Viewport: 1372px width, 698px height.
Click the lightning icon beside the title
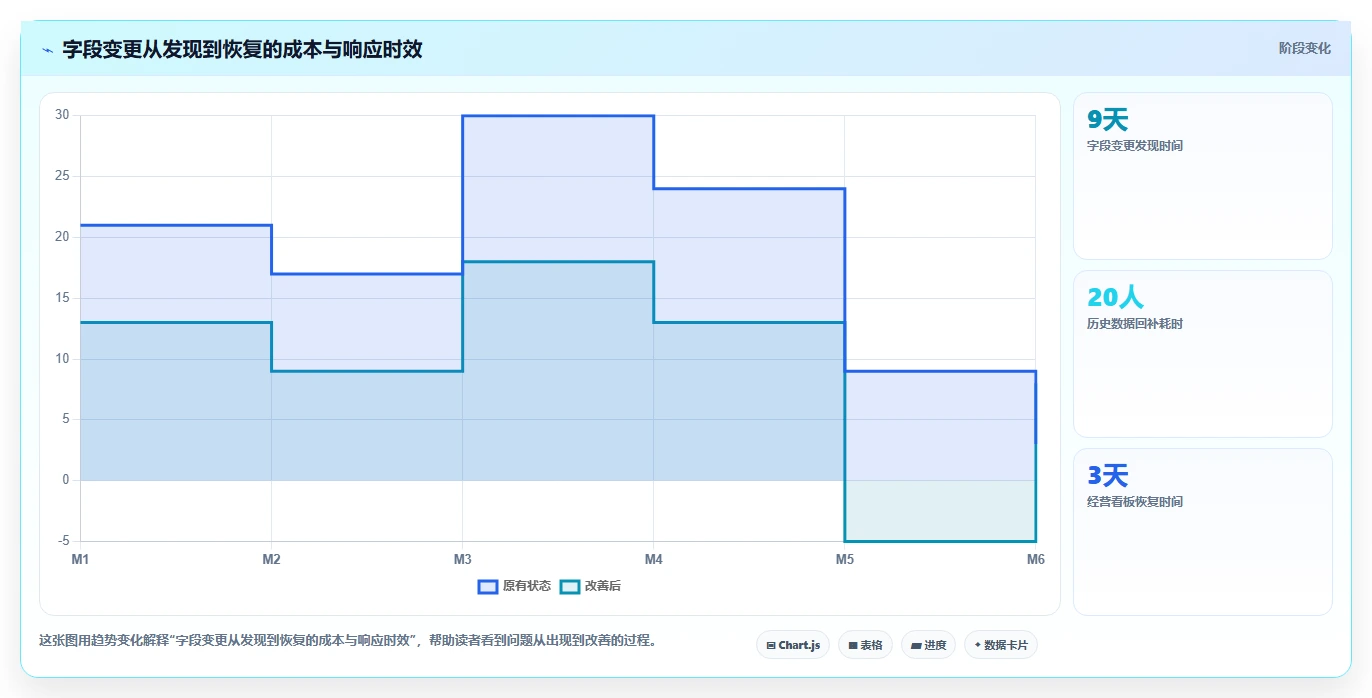click(47, 49)
